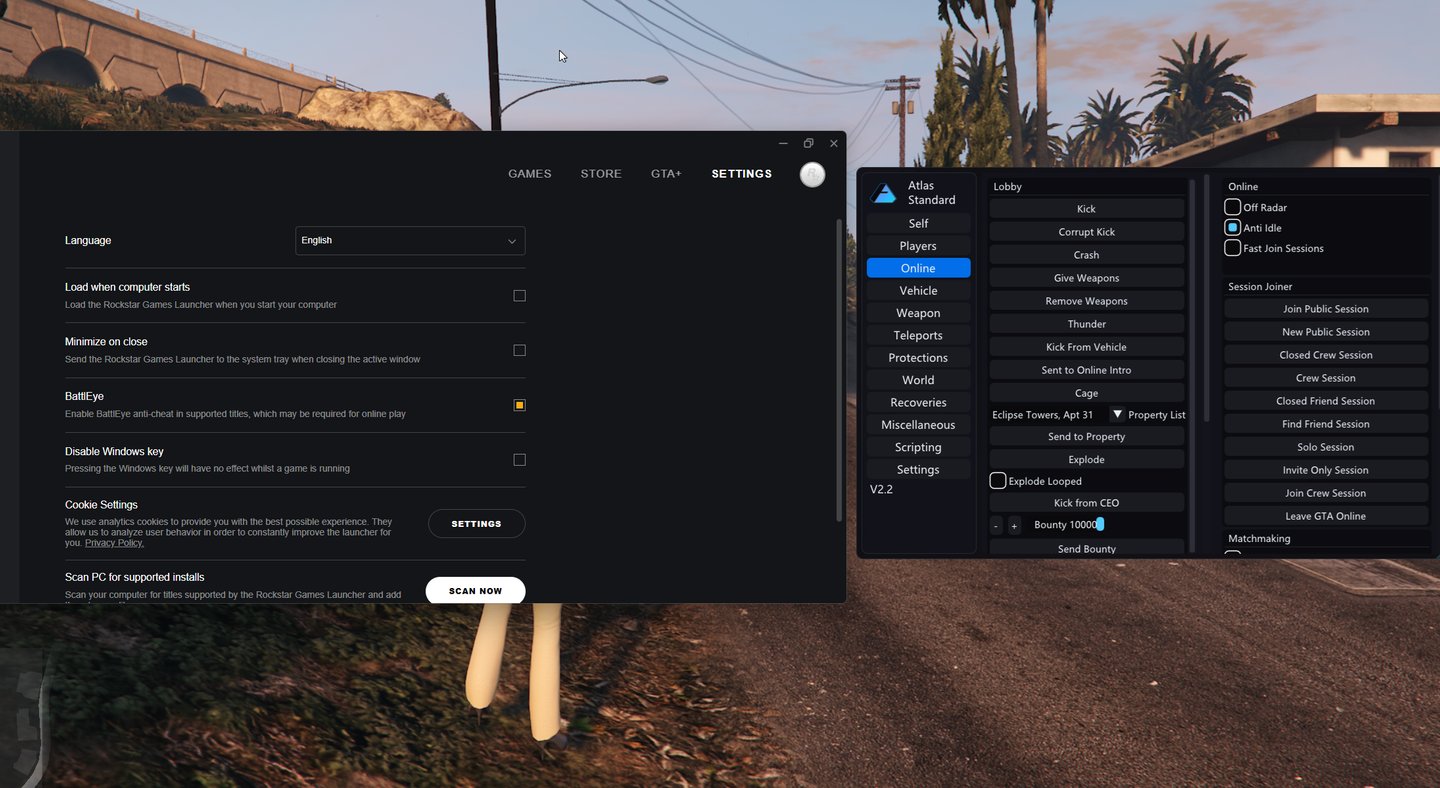Click the Remove Weapons button
Image resolution: width=1440 pixels, height=788 pixels.
coord(1086,301)
